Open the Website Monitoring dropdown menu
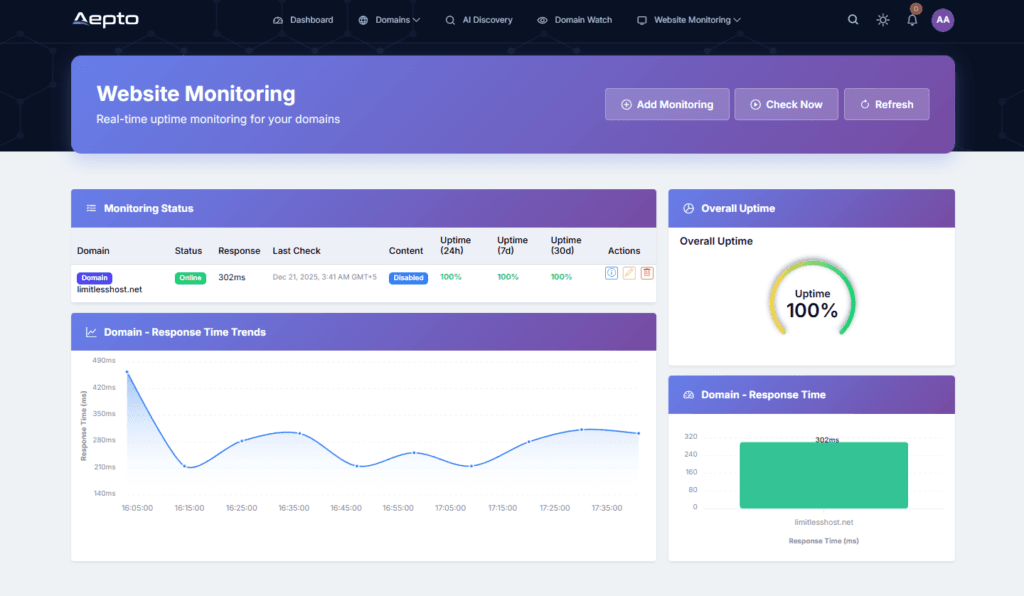 click(x=688, y=19)
